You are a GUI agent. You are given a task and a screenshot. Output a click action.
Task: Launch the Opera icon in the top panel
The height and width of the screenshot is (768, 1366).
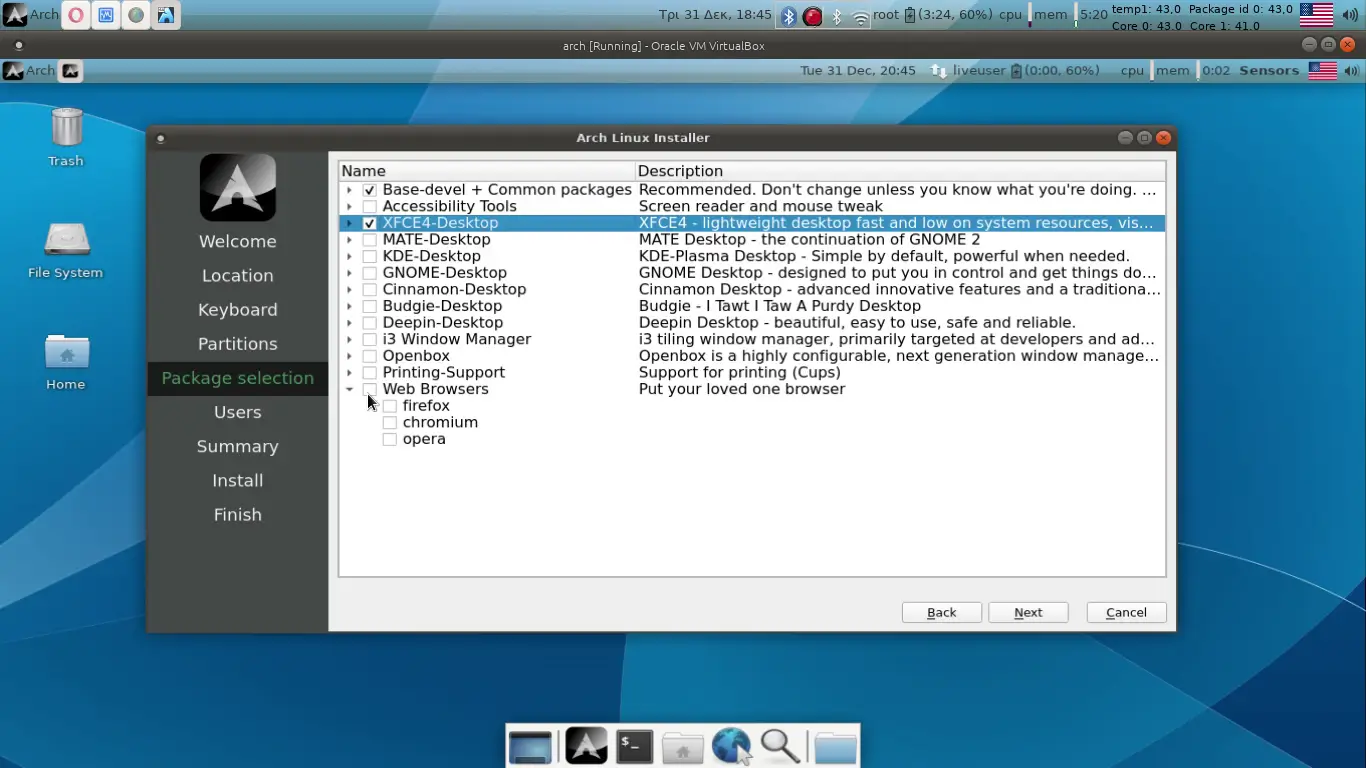pos(75,14)
